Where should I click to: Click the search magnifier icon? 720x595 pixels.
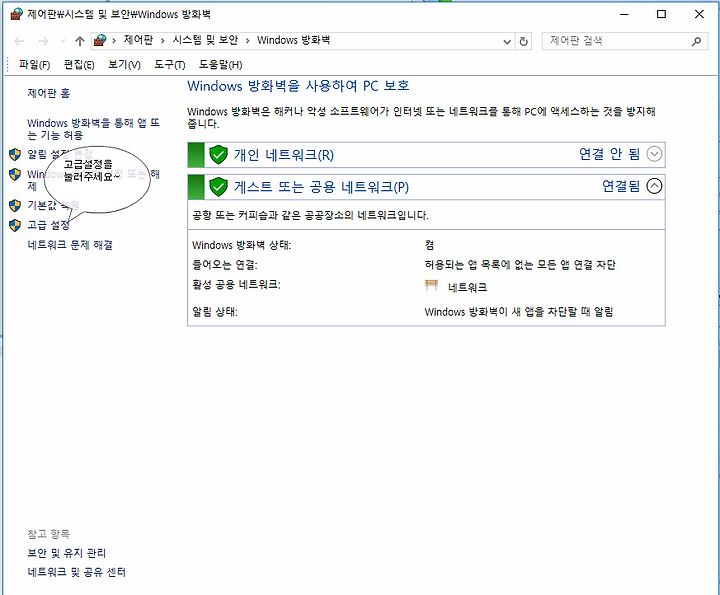(696, 41)
